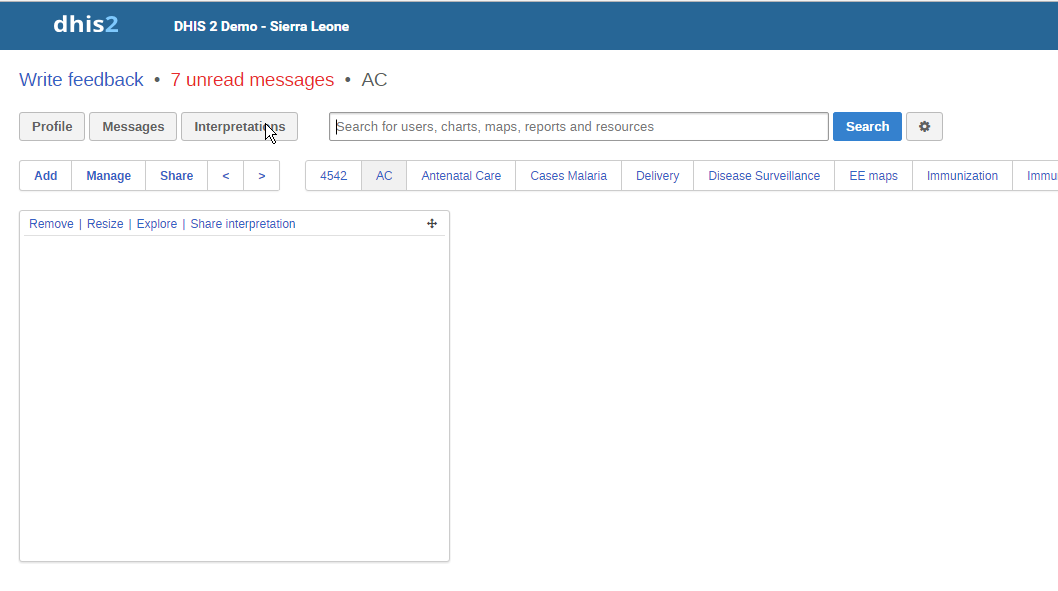Click the Write feedback link
This screenshot has height=591, width=1058.
81,80
